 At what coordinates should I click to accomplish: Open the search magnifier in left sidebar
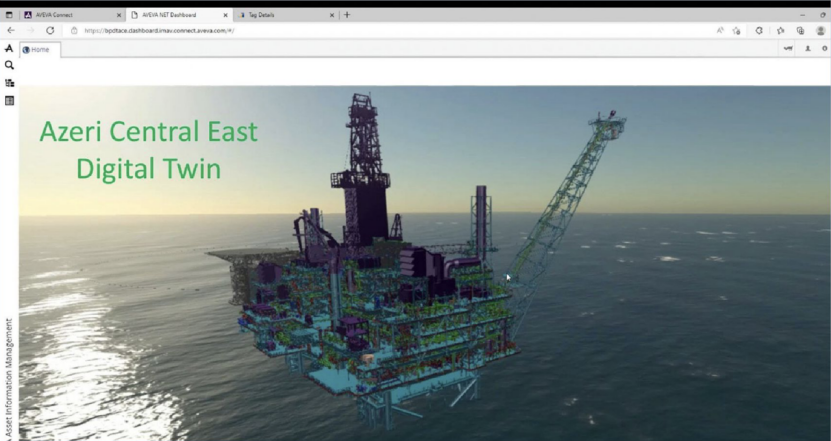(9, 65)
